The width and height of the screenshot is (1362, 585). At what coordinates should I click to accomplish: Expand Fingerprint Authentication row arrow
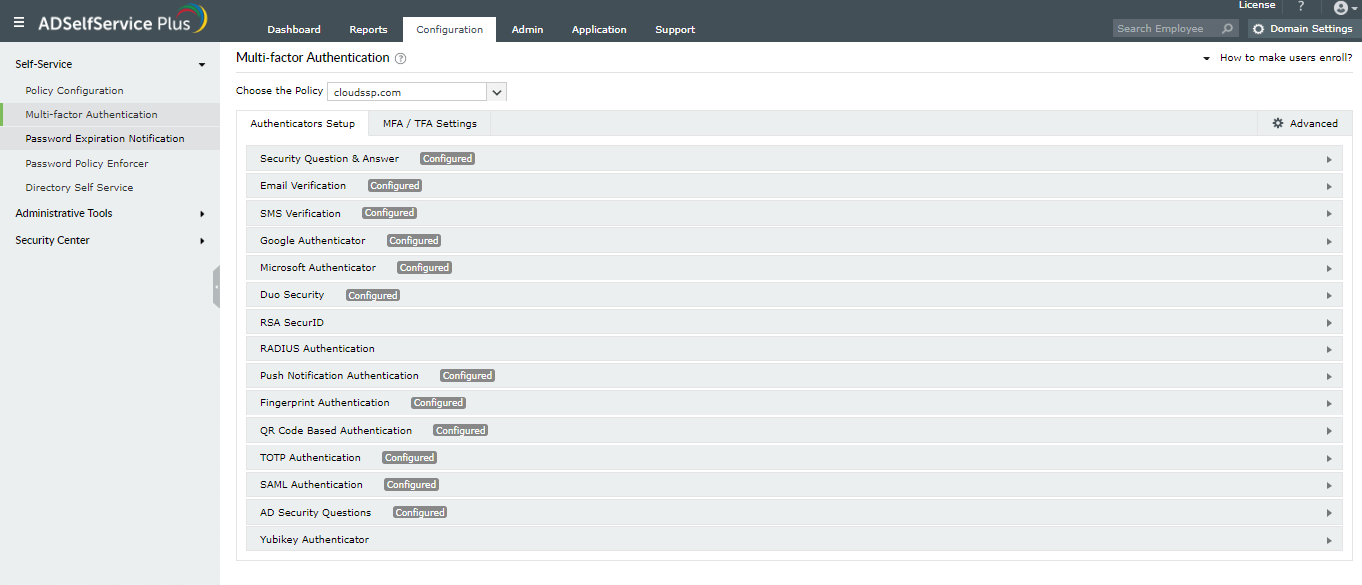[1329, 403]
